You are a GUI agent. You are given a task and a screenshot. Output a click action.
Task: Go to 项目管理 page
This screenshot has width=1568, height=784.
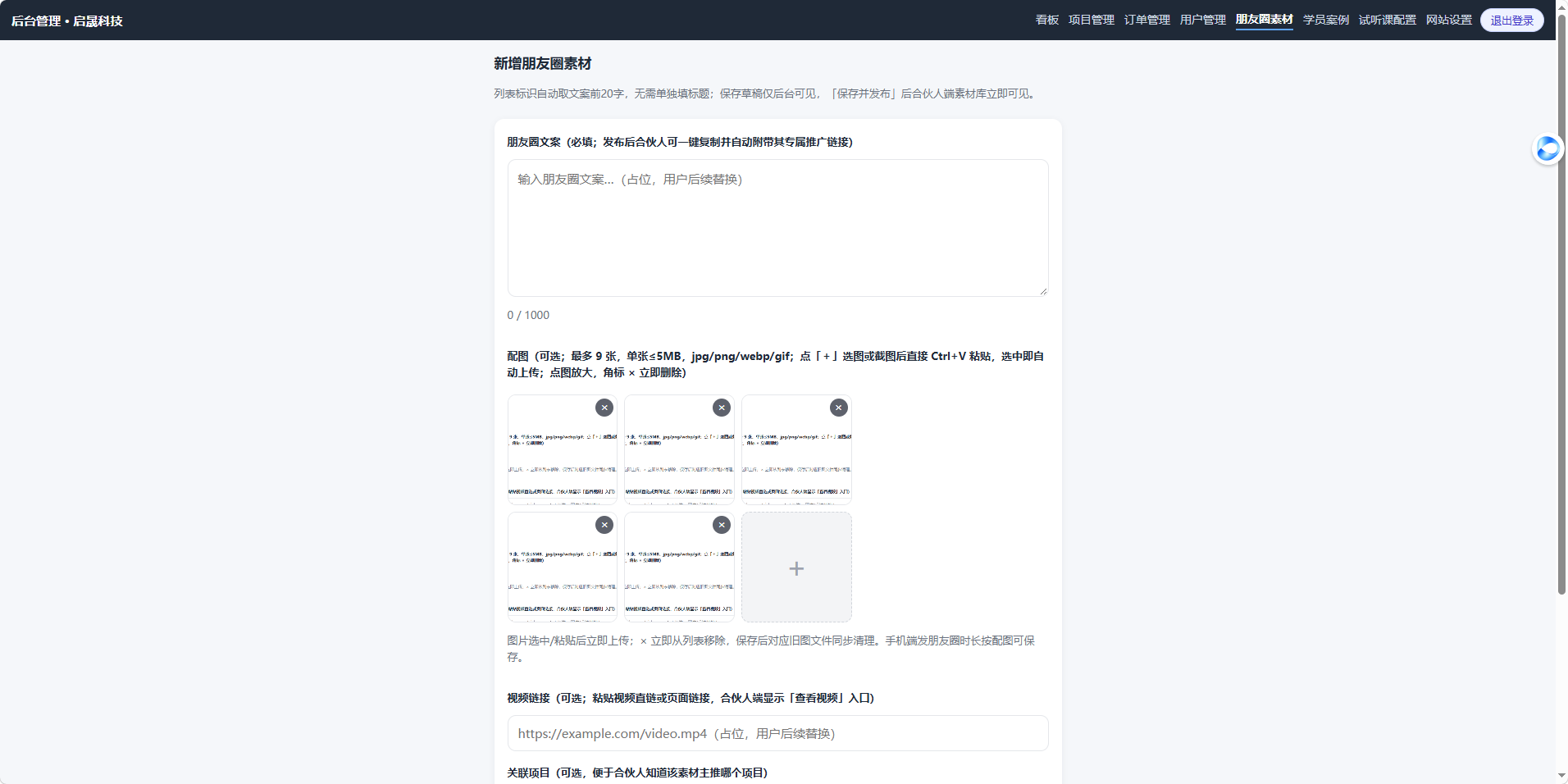(1092, 20)
